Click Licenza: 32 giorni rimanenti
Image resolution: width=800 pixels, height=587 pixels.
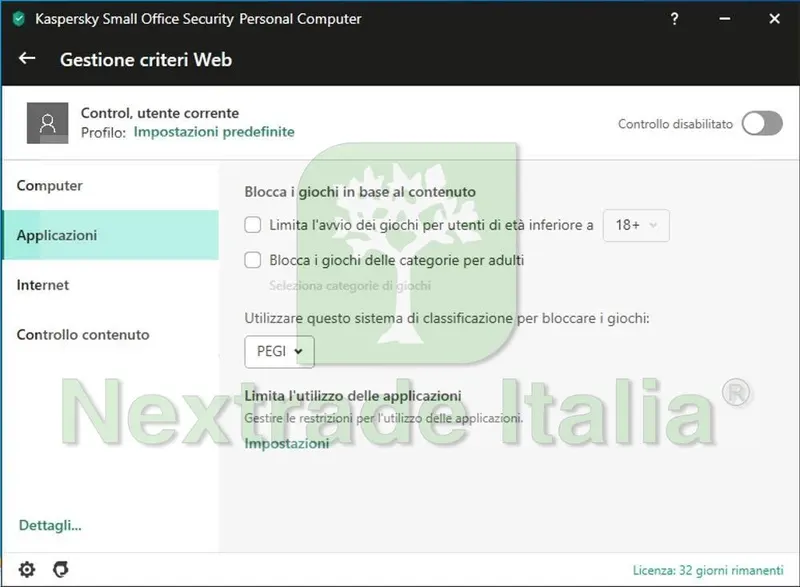(708, 570)
